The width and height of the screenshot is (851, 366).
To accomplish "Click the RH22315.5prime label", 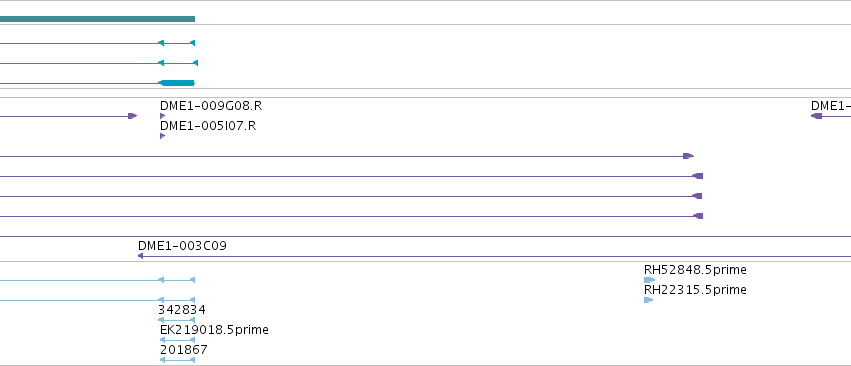I will (x=695, y=290).
